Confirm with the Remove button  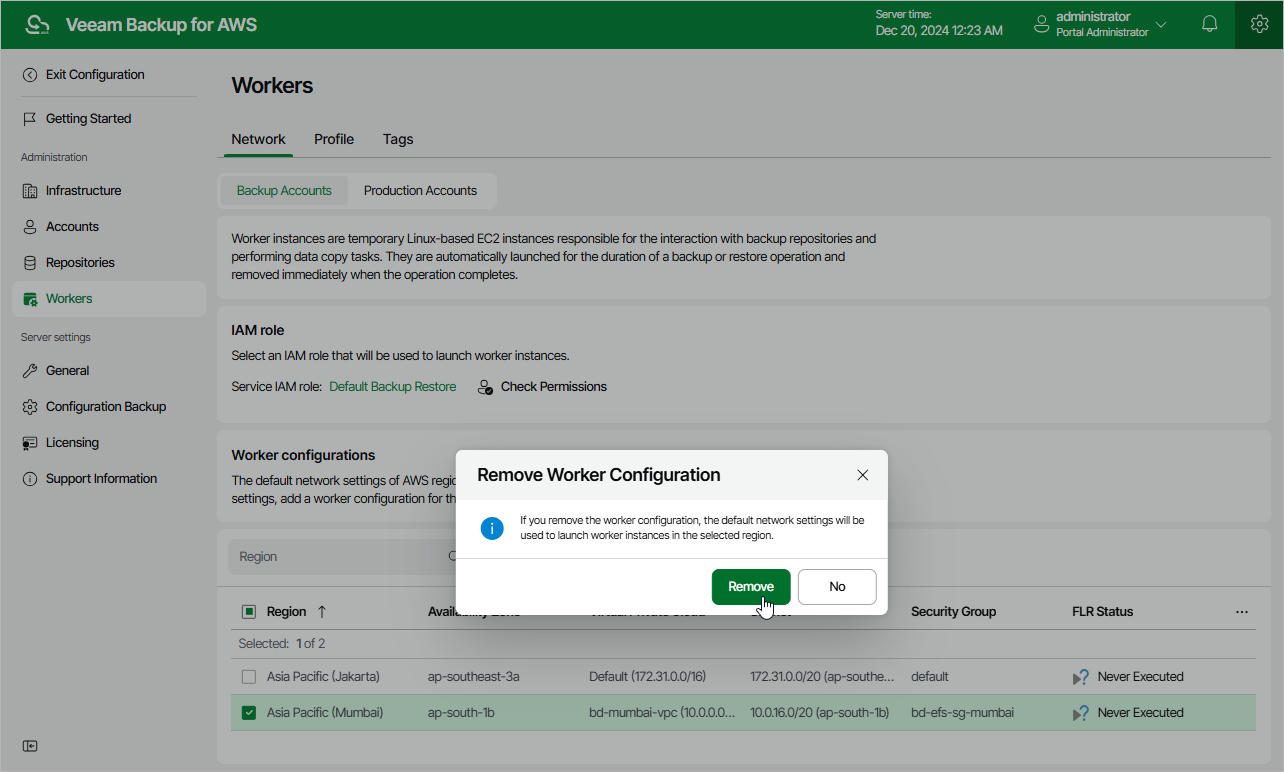pos(751,587)
